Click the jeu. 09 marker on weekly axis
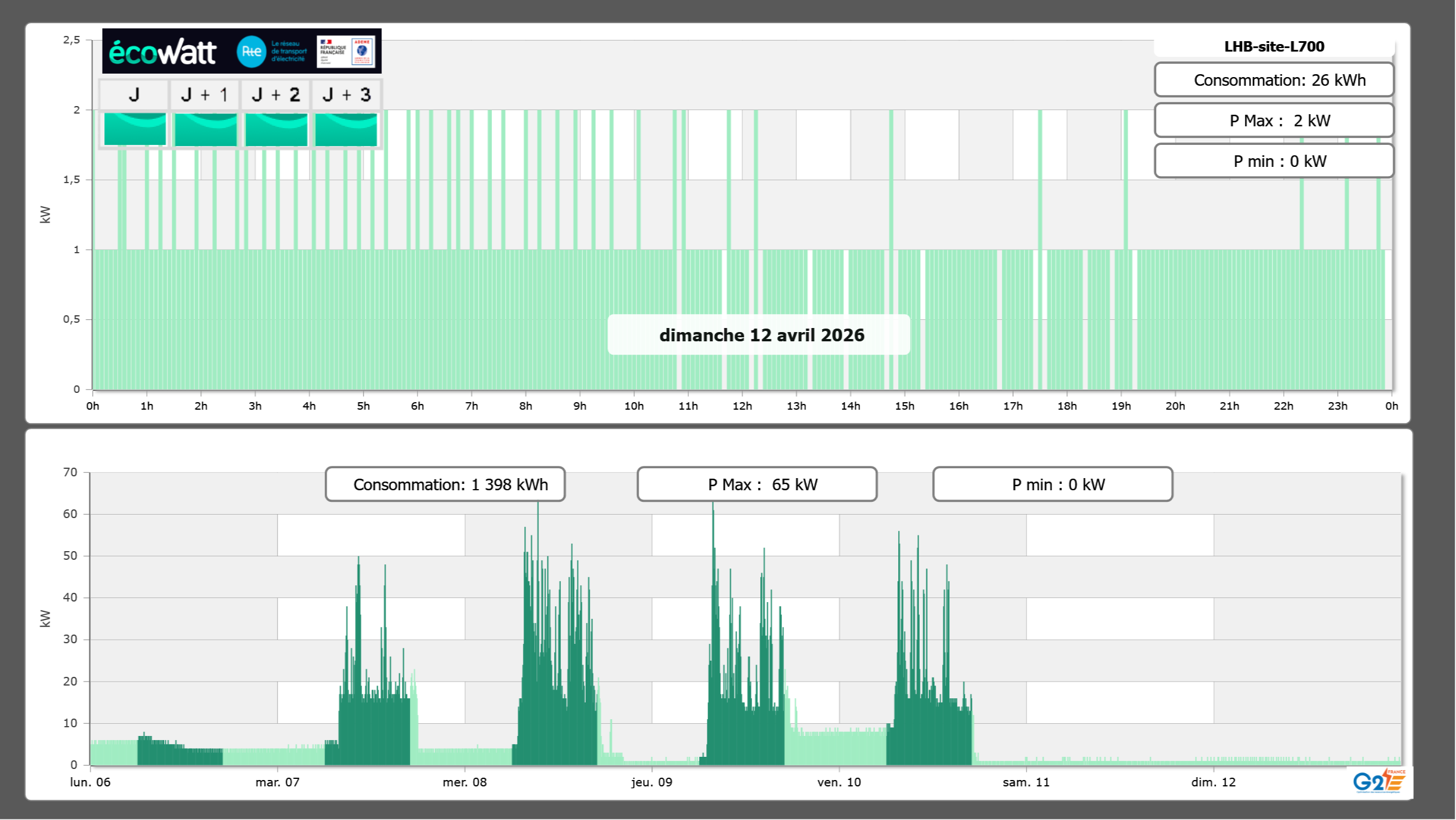1456x820 pixels. [x=652, y=782]
